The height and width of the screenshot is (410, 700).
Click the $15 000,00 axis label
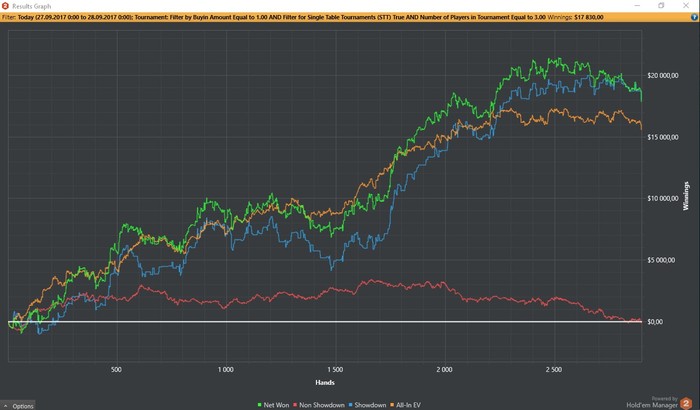point(662,137)
